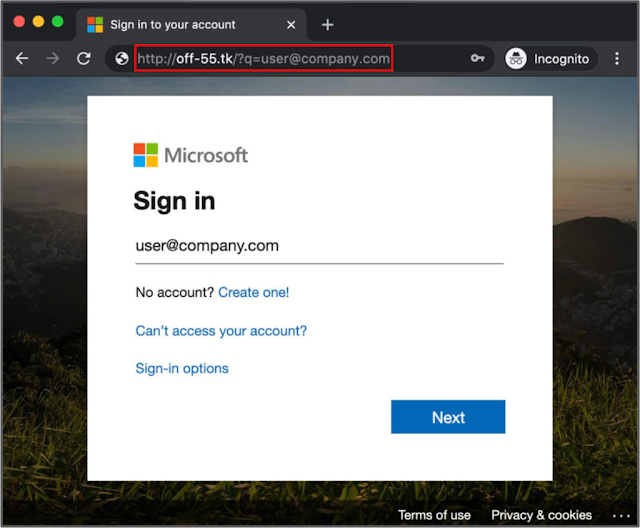Reload the page with the refresh icon
Image resolution: width=640 pixels, height=528 pixels.
click(84, 59)
